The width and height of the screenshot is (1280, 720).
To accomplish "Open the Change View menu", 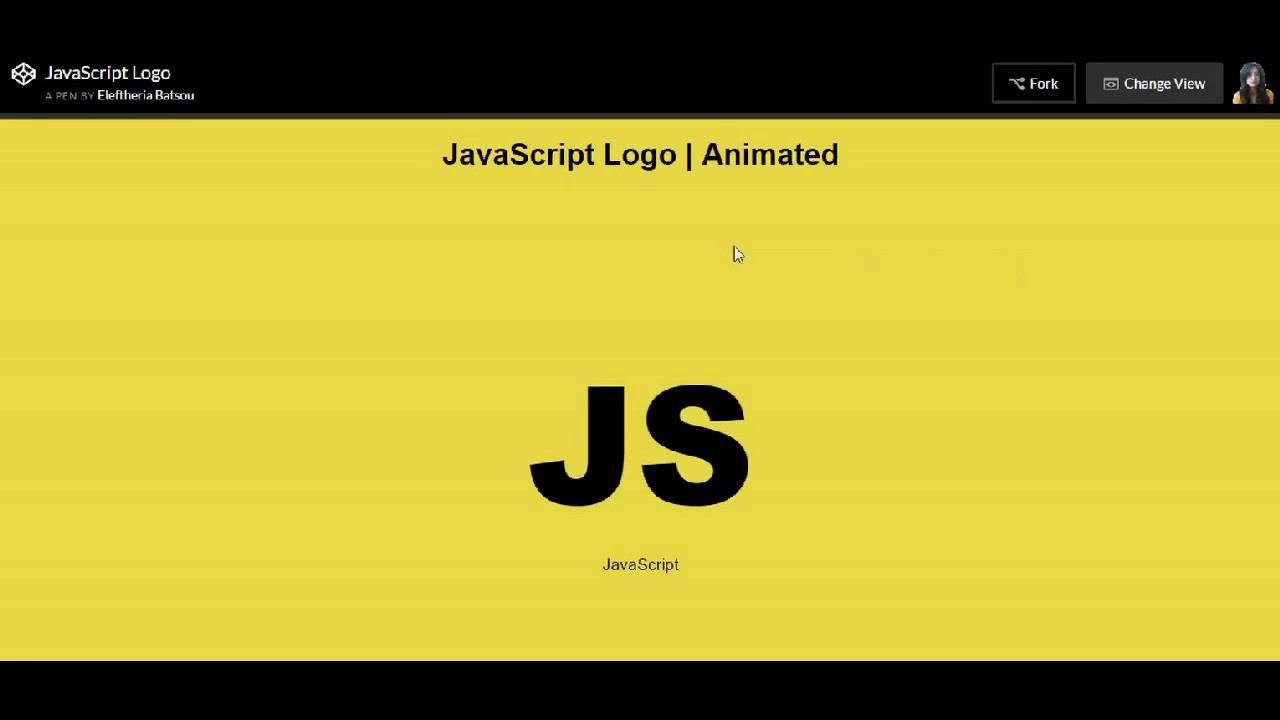I will 1154,84.
